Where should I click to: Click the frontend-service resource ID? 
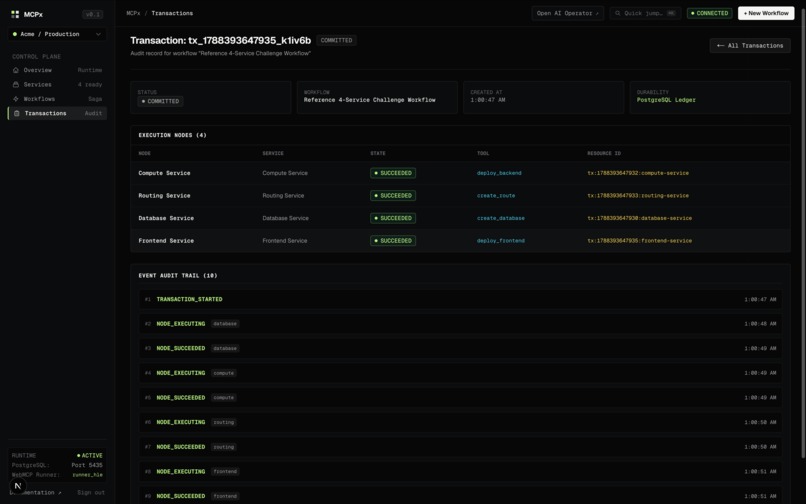640,241
